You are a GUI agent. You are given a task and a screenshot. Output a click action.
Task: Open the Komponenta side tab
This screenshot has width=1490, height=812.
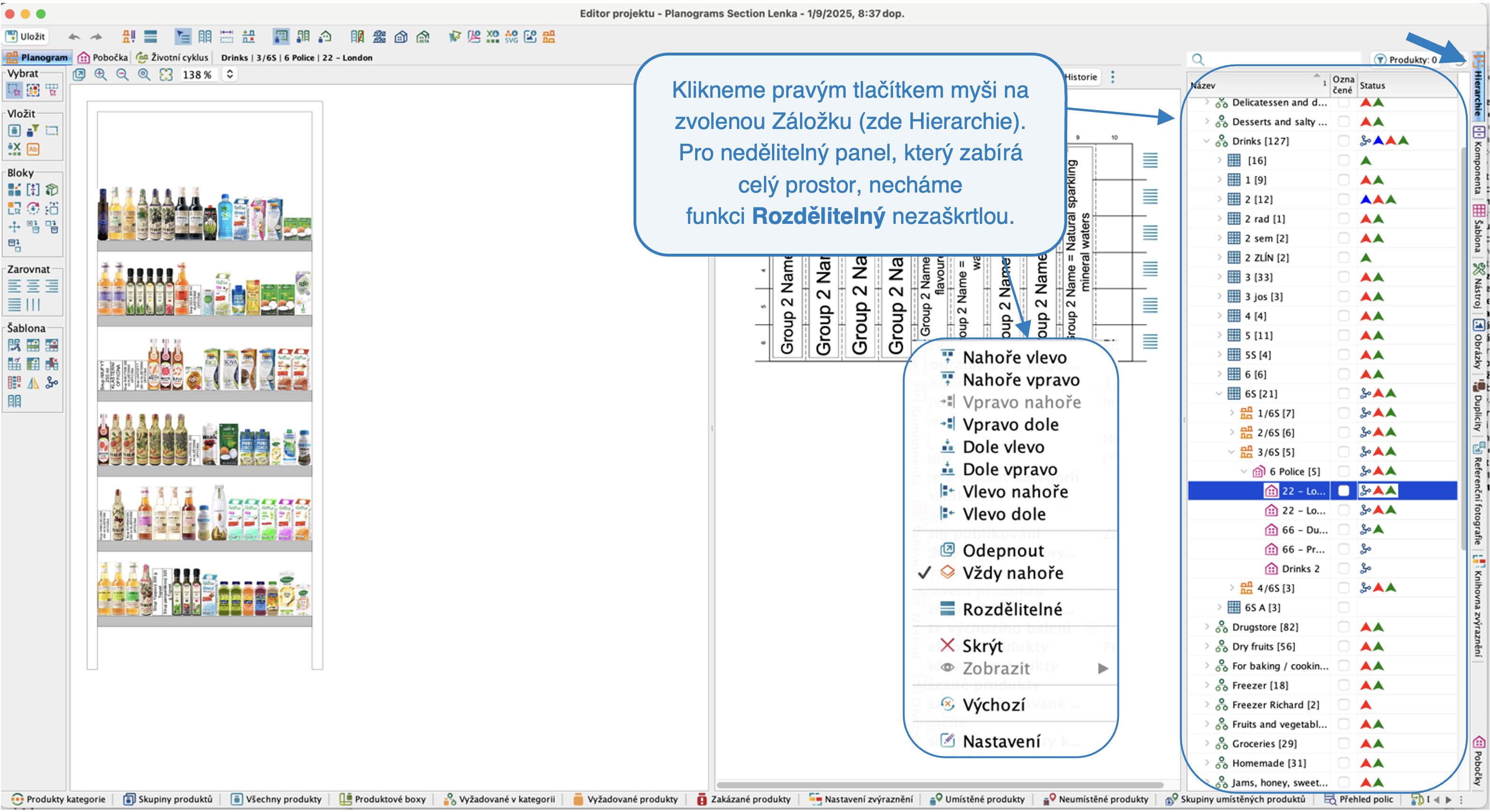pyautogui.click(x=1479, y=160)
